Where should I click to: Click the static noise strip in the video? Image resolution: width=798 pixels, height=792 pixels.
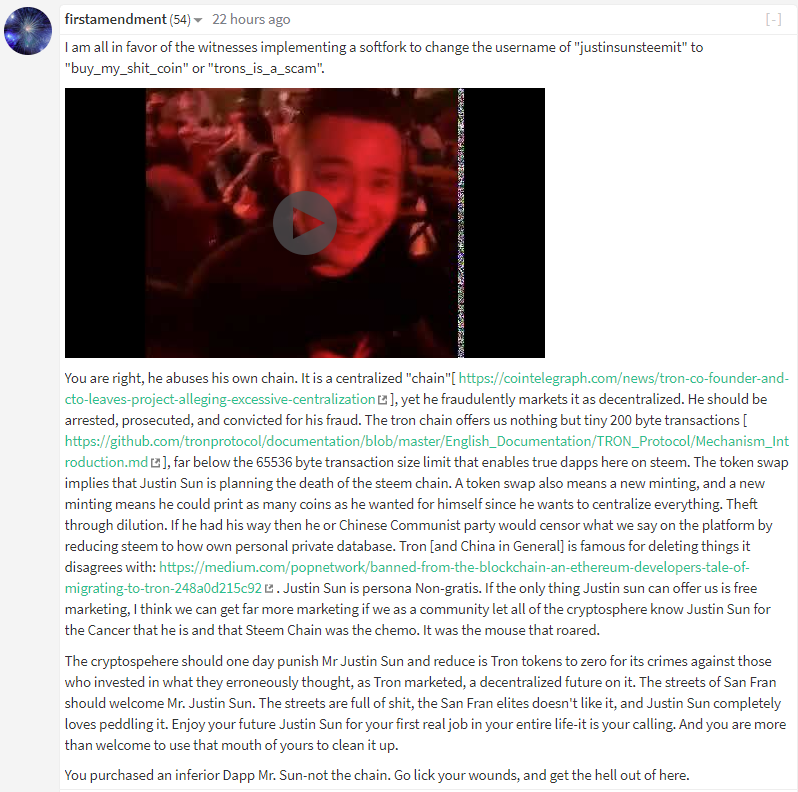(x=461, y=223)
